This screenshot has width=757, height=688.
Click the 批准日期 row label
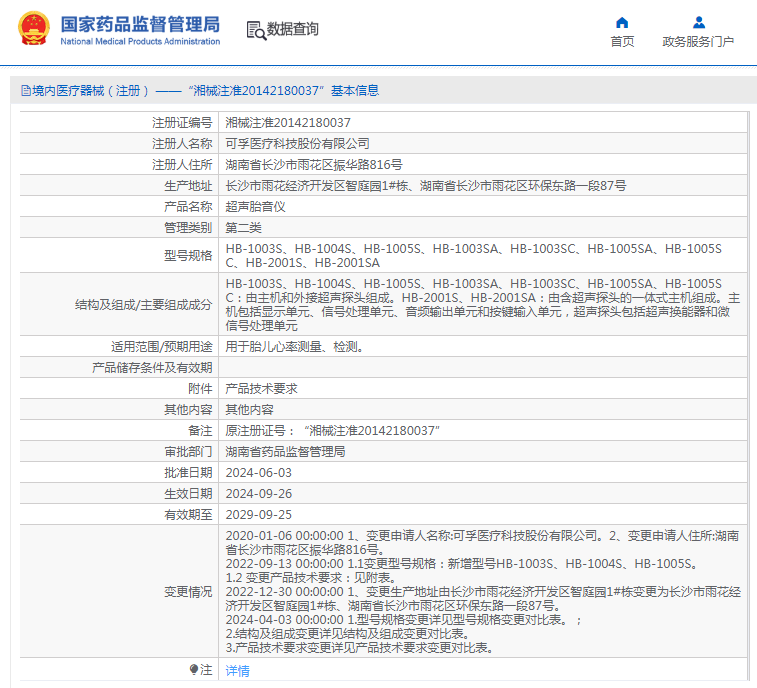tap(188, 473)
